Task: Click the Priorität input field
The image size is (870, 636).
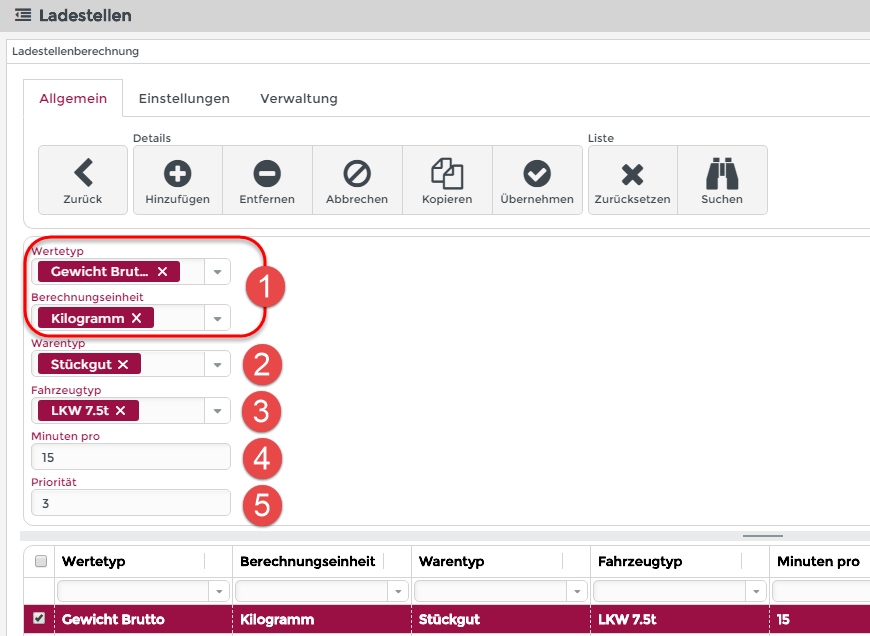Action: click(x=131, y=503)
